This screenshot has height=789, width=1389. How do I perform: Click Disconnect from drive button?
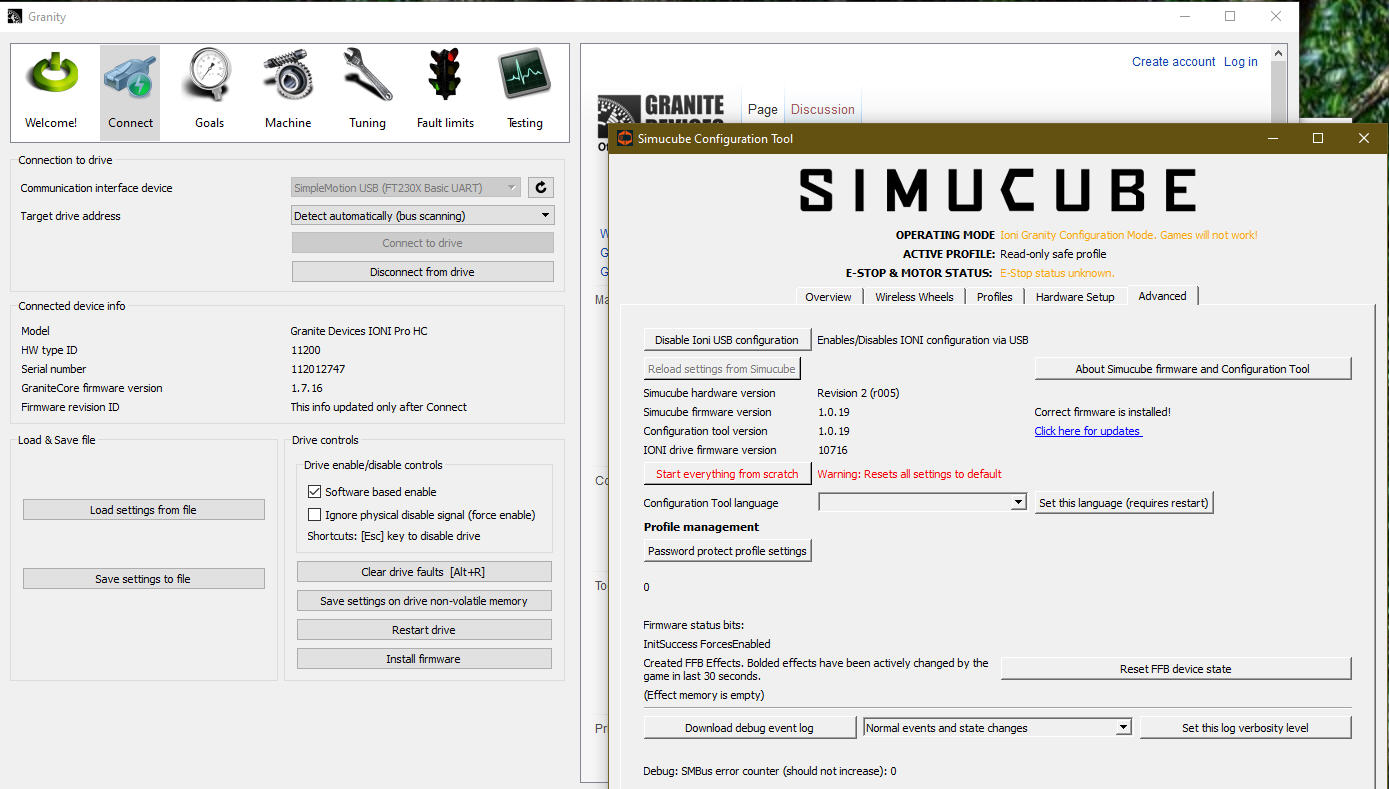point(422,272)
